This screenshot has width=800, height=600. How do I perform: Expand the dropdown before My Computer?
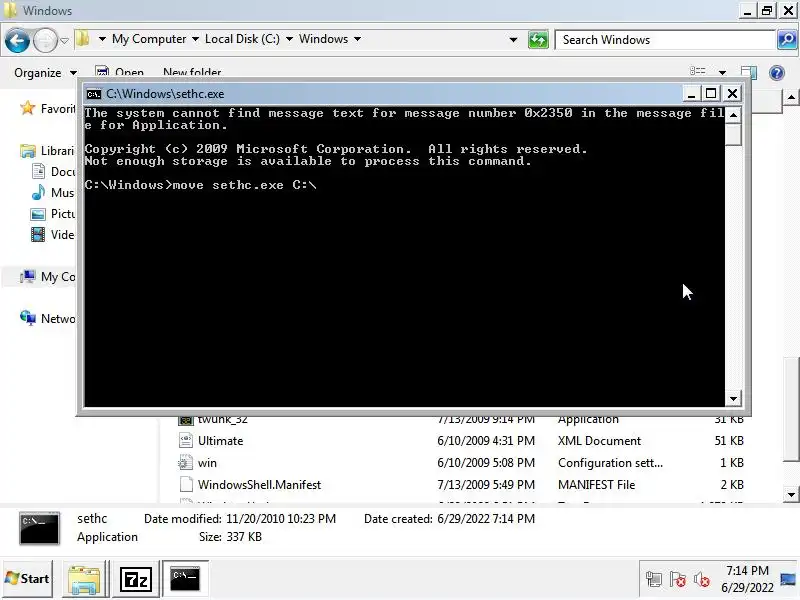click(x=102, y=39)
